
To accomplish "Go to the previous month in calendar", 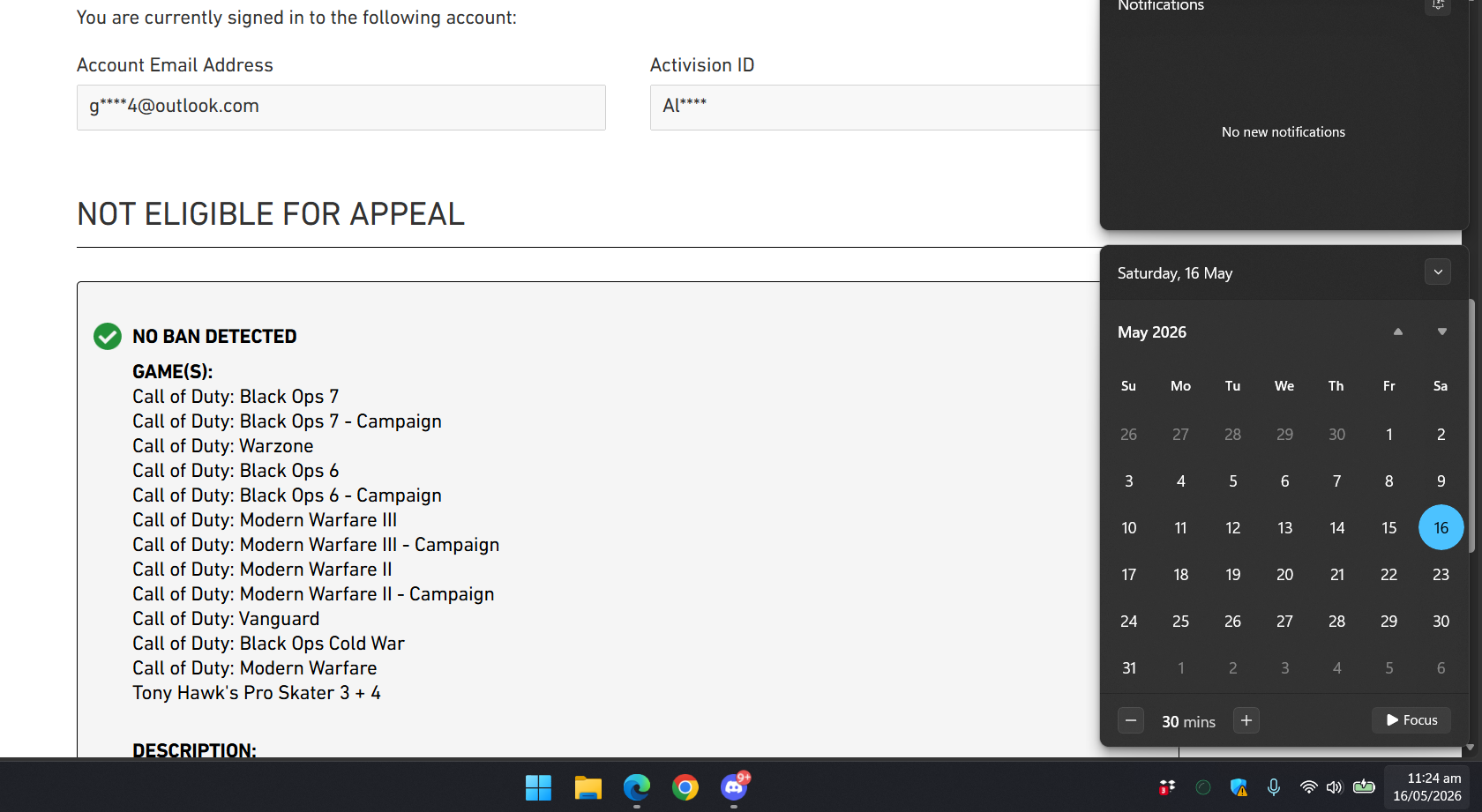I will tap(1398, 332).
